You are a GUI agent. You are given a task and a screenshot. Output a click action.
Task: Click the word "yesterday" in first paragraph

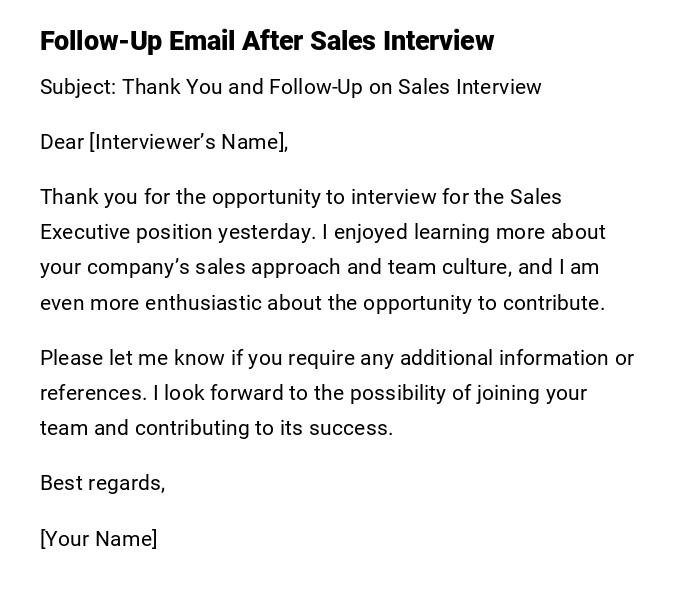(x=265, y=232)
